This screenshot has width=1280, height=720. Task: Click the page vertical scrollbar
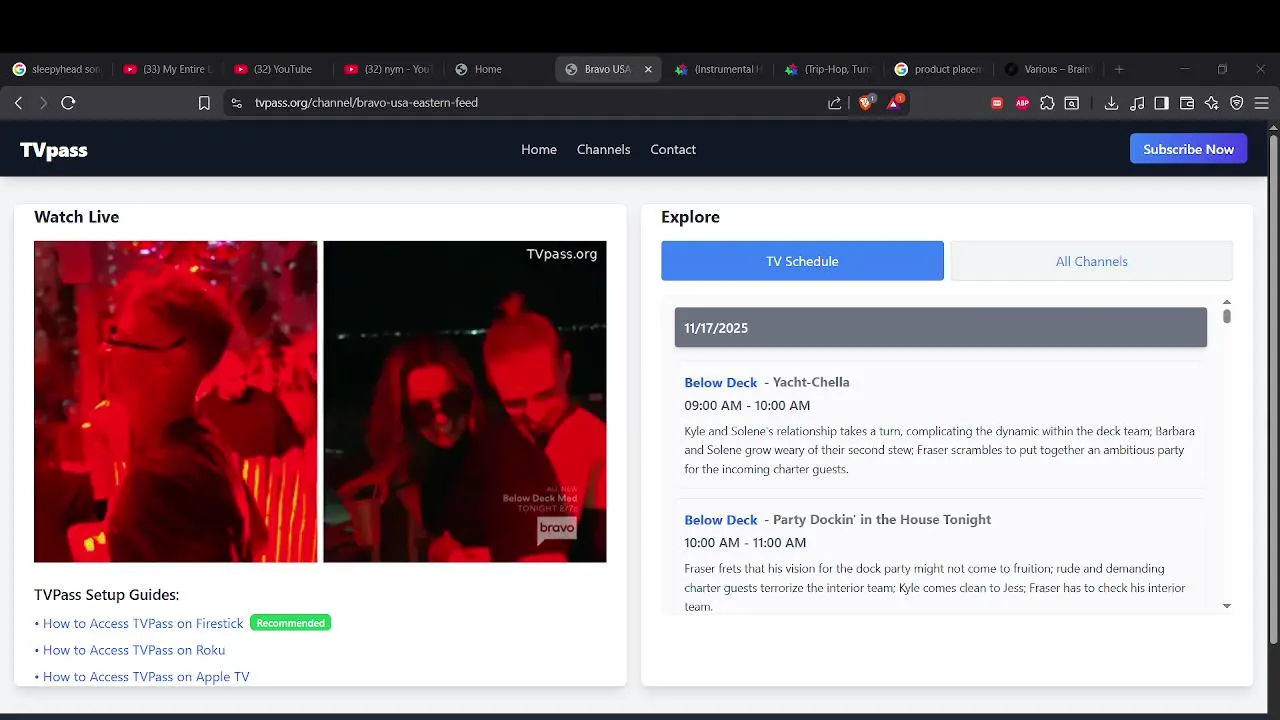tap(1273, 390)
